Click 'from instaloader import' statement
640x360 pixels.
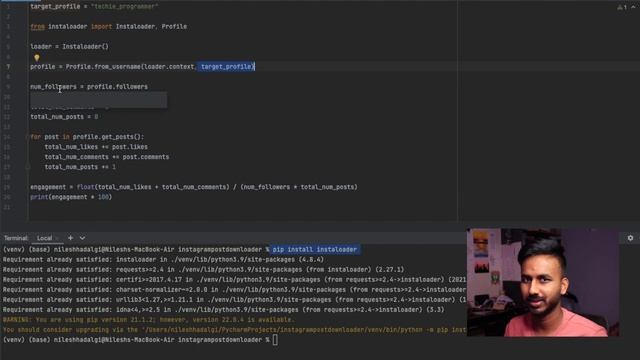(x=109, y=27)
